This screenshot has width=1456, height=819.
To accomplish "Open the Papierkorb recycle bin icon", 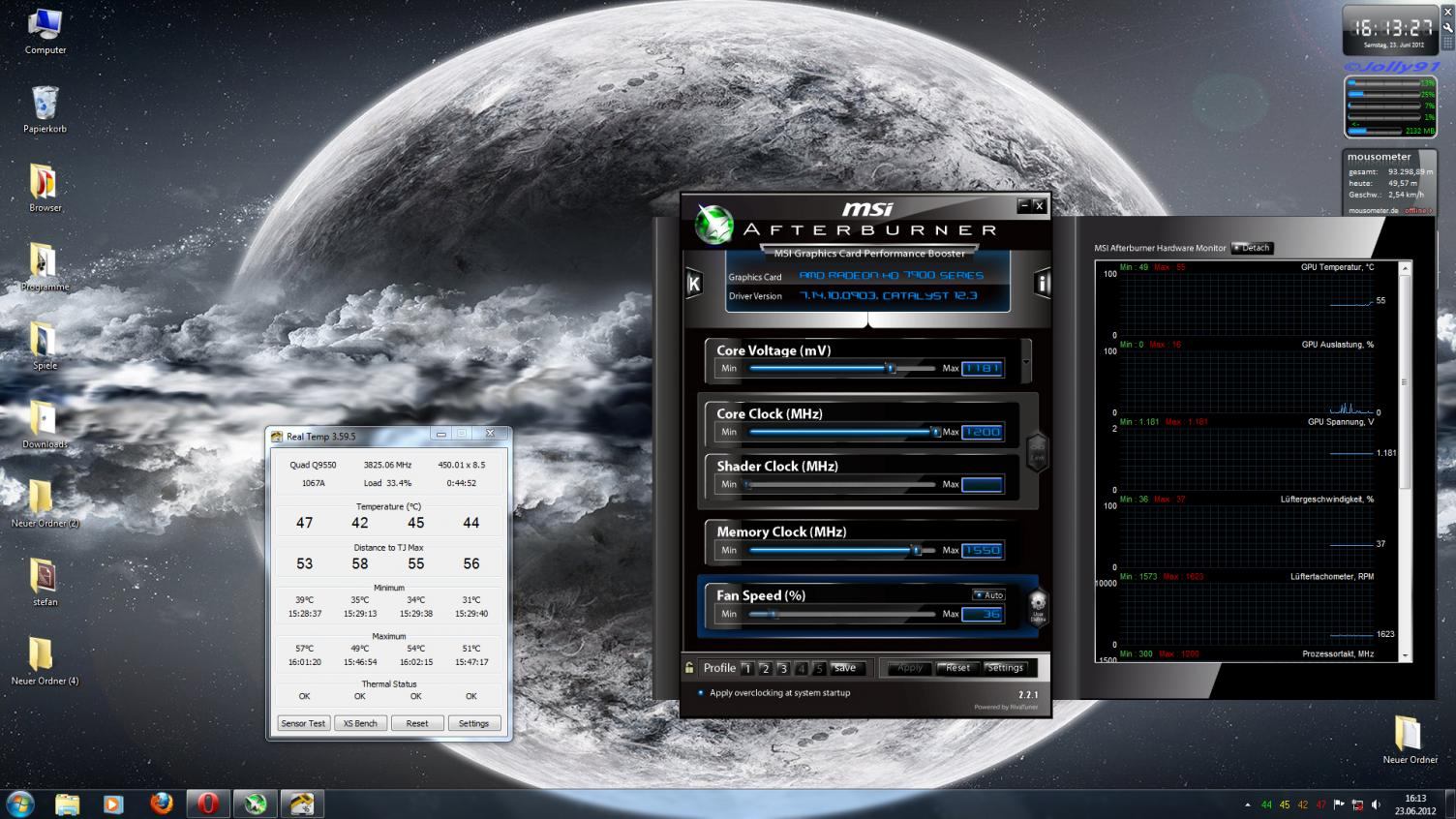I will [45, 109].
